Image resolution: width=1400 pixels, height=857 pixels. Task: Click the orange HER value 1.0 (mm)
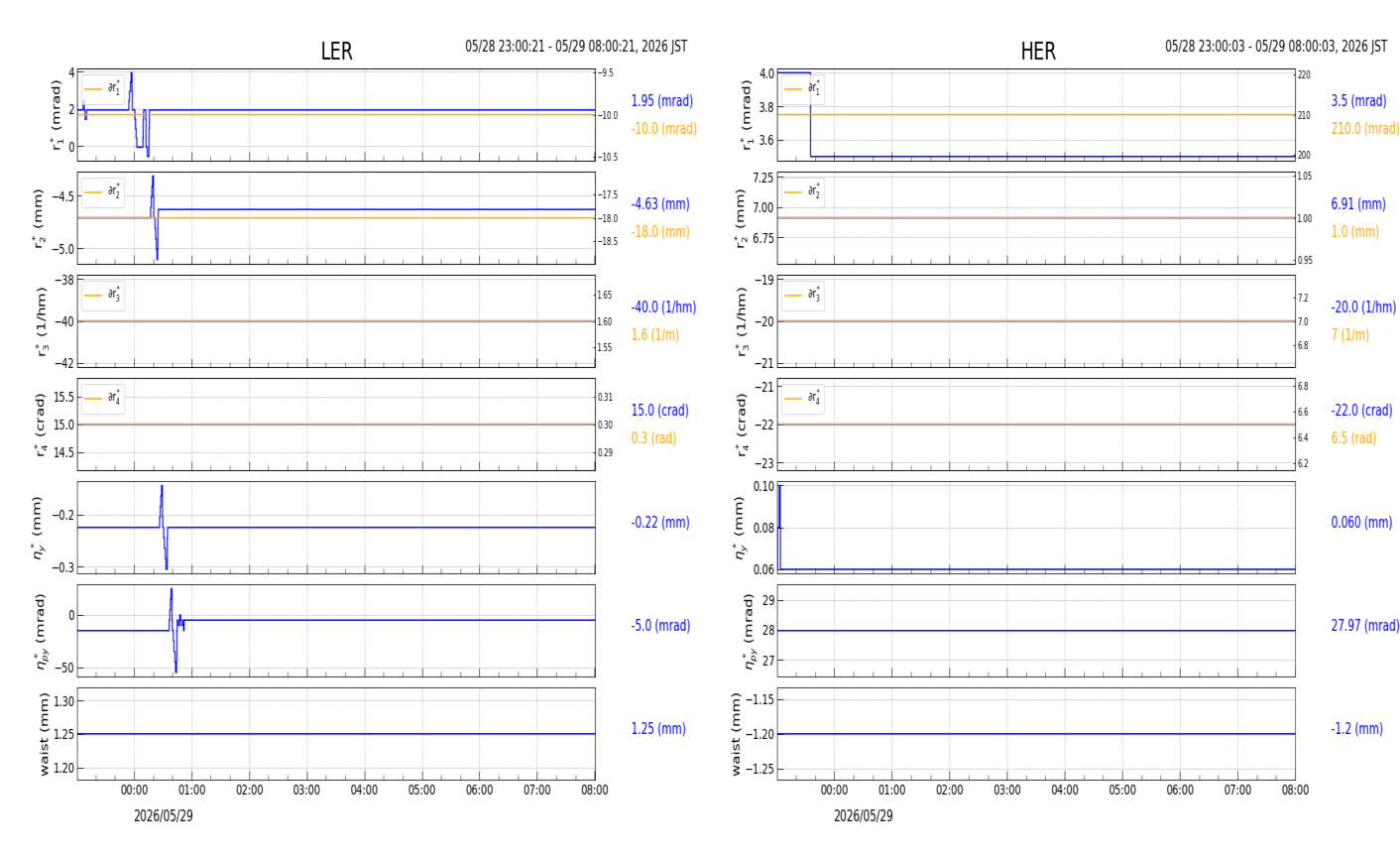coord(1354,232)
